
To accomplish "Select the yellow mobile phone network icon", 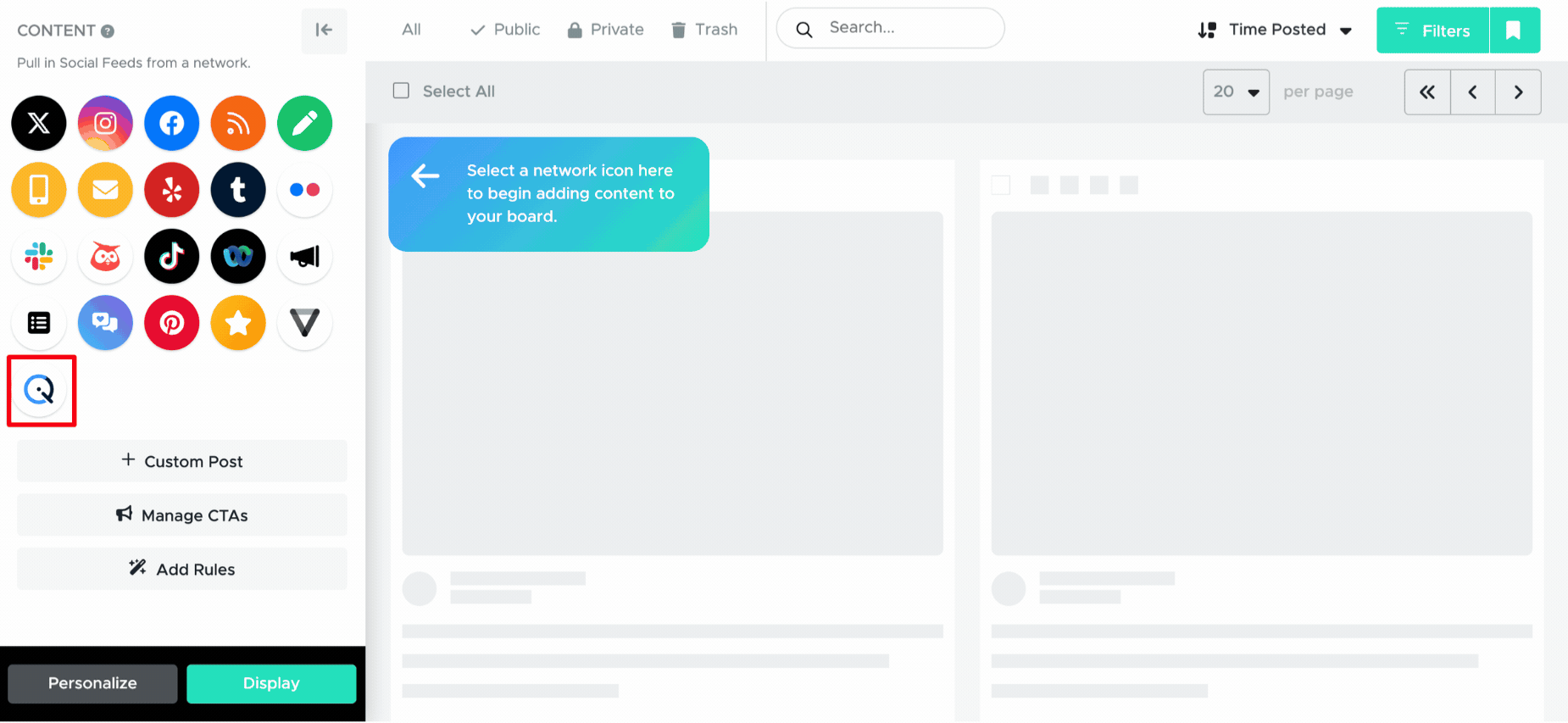I will pyautogui.click(x=39, y=190).
